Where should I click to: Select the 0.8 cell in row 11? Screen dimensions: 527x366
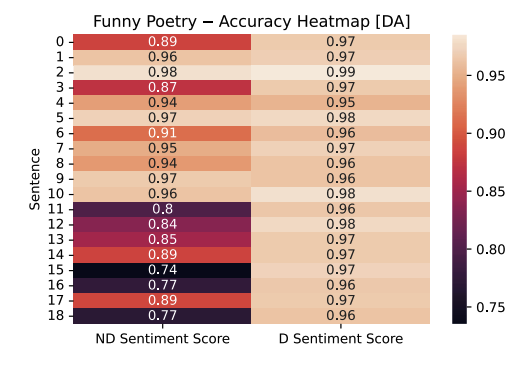(162, 209)
